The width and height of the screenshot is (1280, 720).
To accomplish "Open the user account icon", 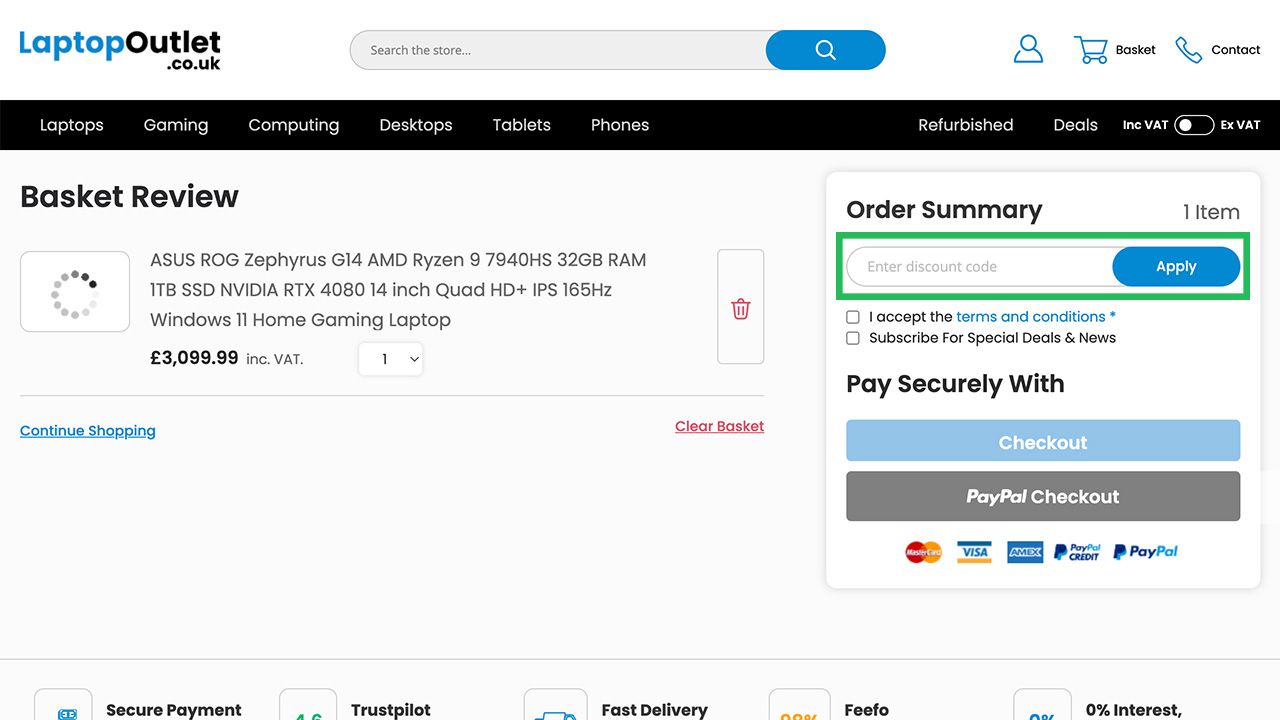I will point(1028,49).
